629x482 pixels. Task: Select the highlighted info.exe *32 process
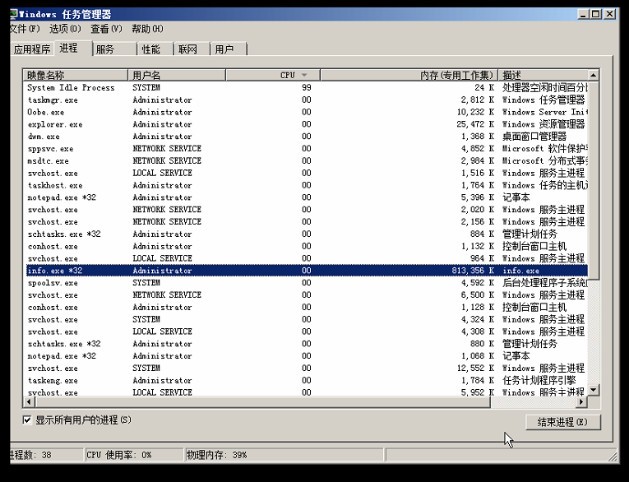point(306,271)
